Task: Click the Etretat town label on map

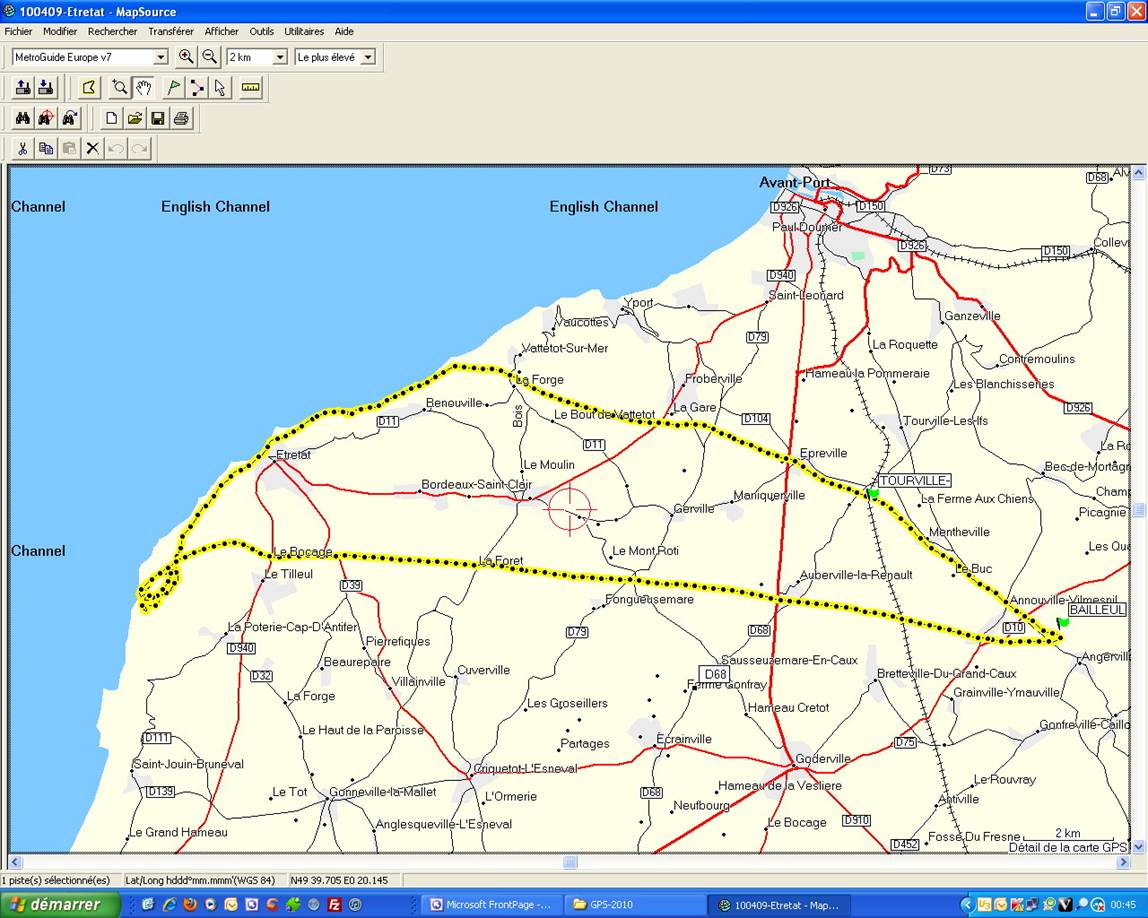Action: tap(294, 455)
